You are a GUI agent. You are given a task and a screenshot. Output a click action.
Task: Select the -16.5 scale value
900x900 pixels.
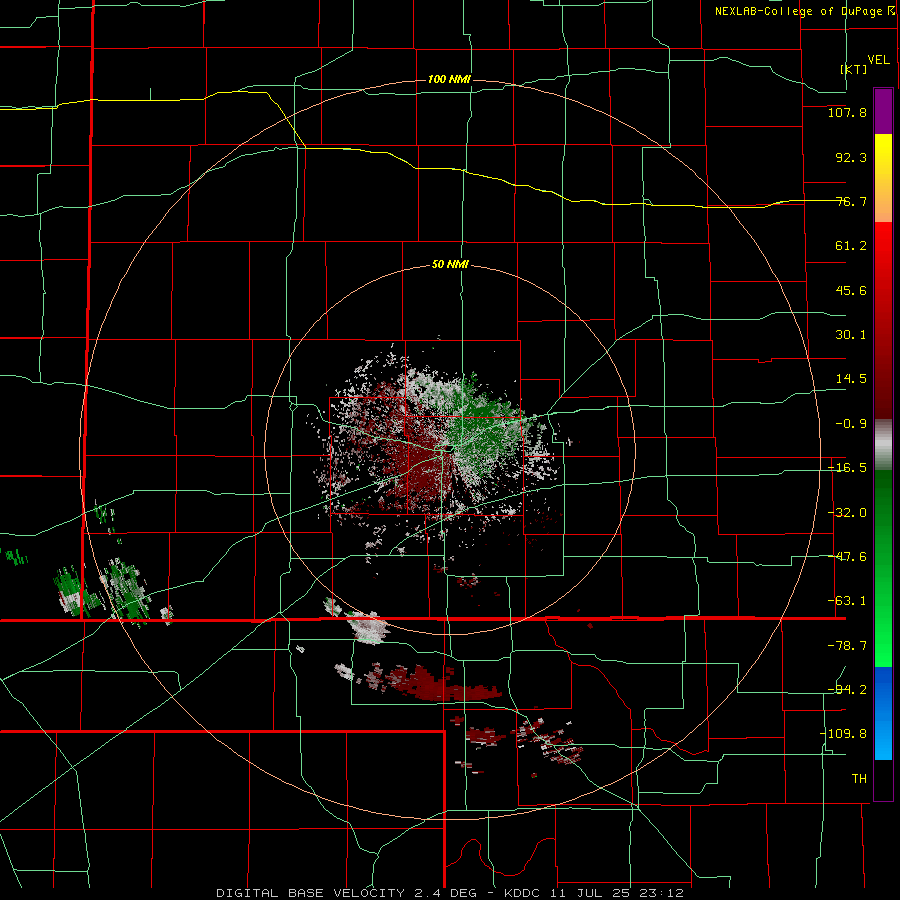847,468
